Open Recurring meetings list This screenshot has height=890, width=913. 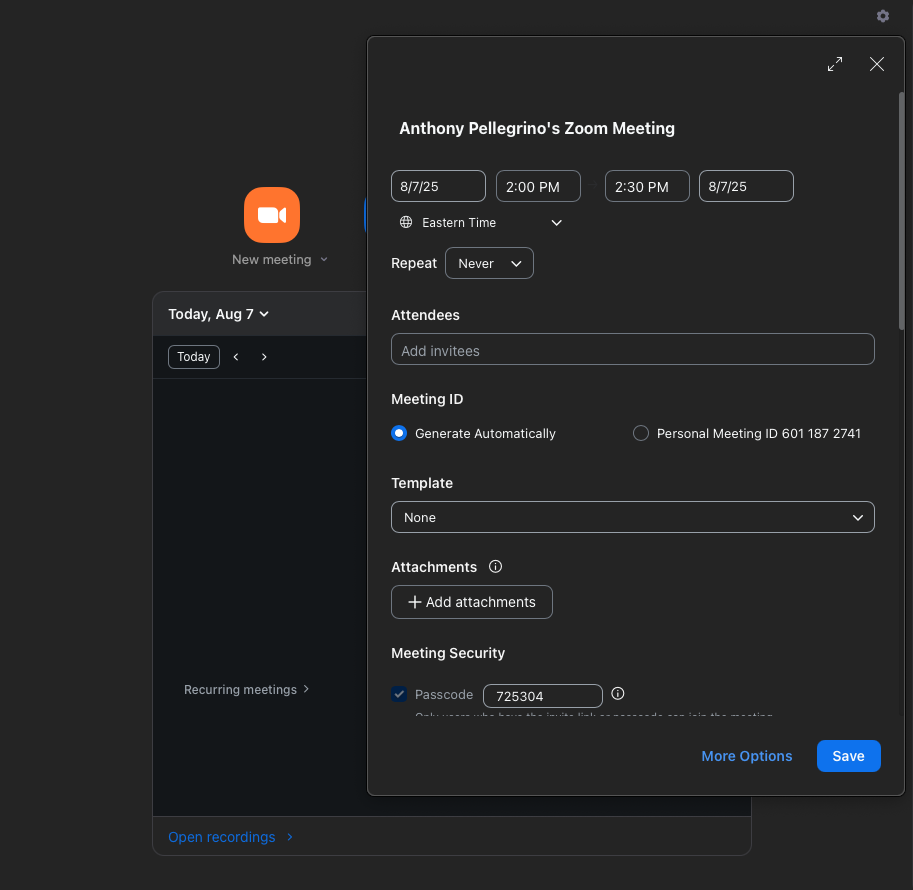(x=246, y=690)
